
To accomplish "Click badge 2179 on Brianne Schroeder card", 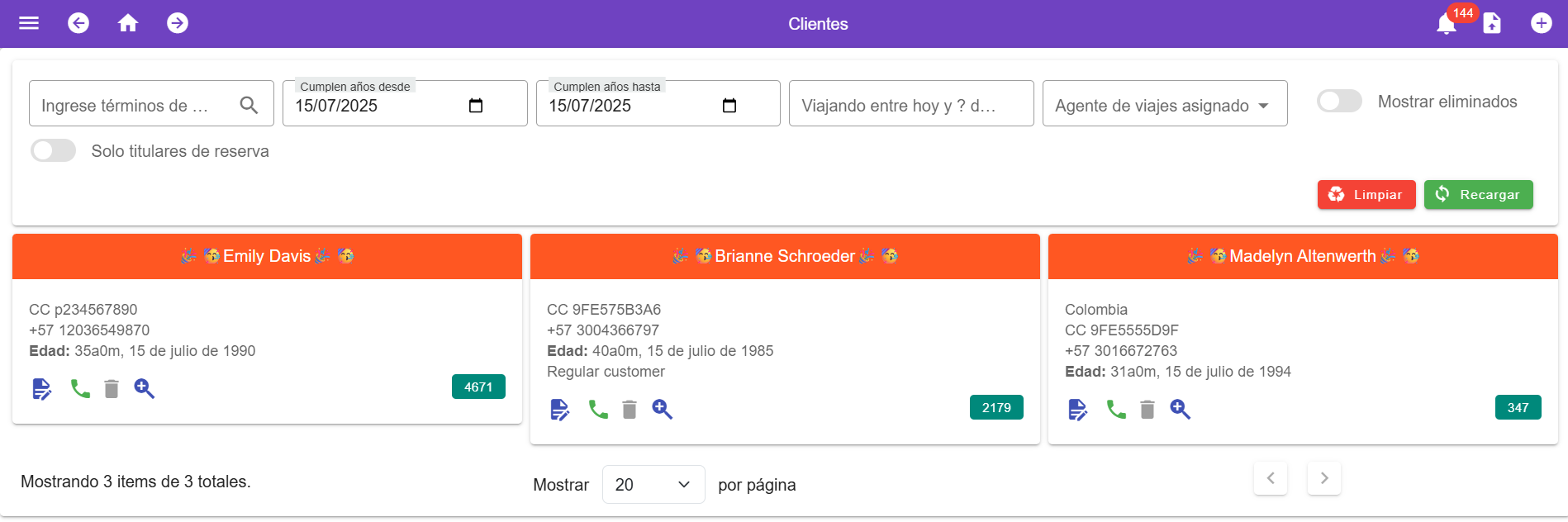I will pyautogui.click(x=995, y=407).
